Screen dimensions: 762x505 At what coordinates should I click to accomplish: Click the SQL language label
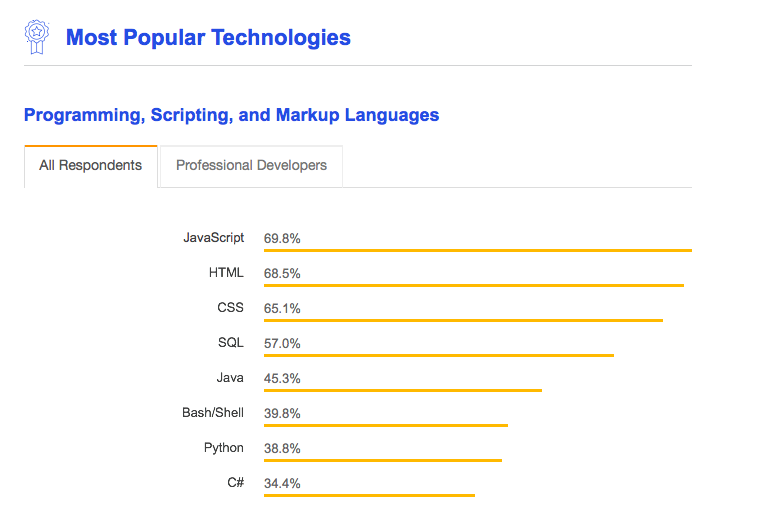click(230, 343)
